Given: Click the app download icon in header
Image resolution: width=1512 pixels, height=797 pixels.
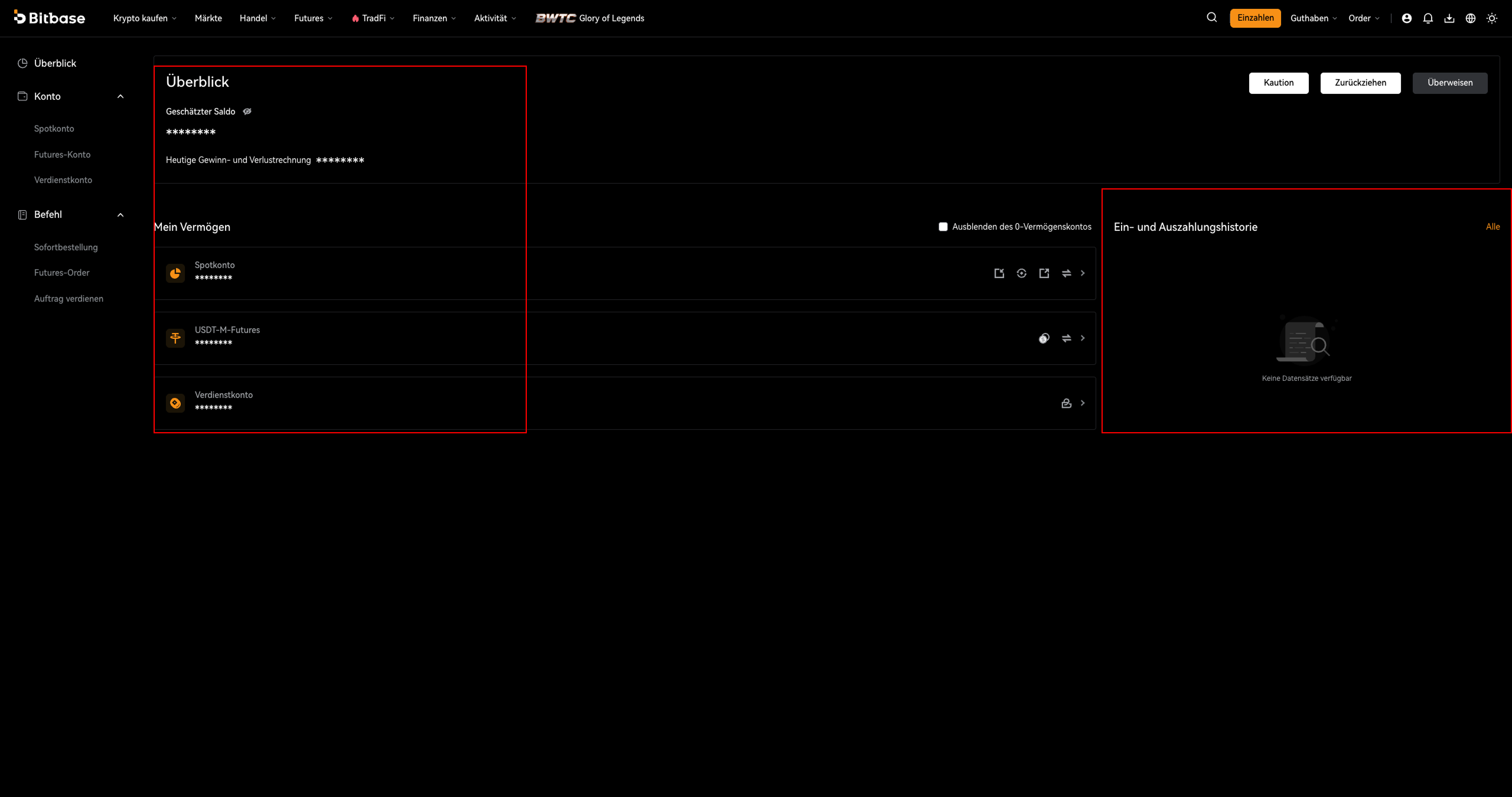Looking at the screenshot, I should [1449, 18].
